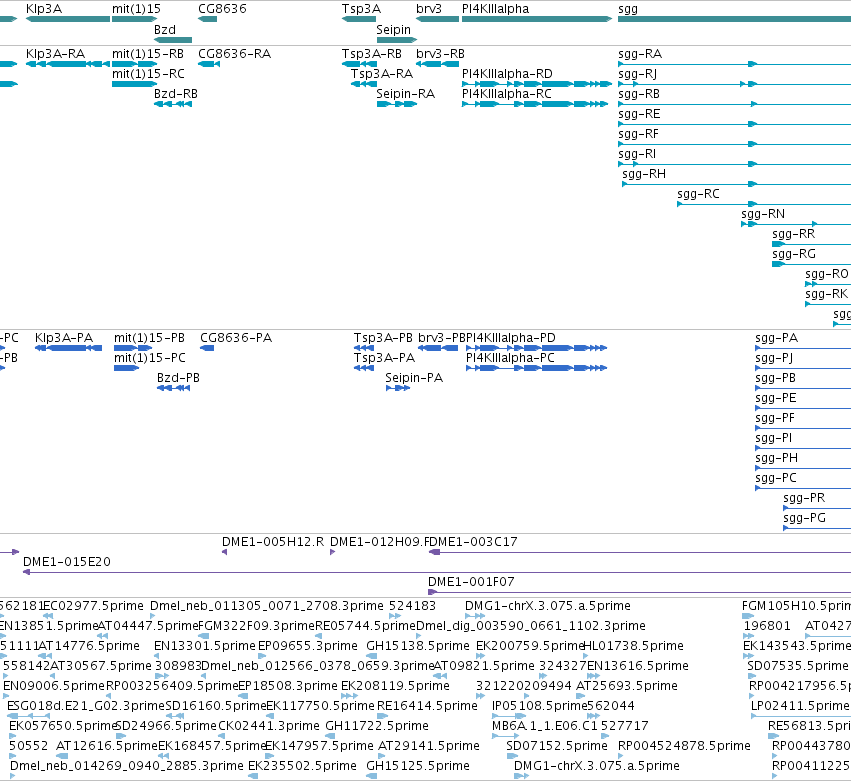Select the RE16414.5prime EST label
Image resolution: width=851 pixels, height=781 pixels.
(427, 706)
